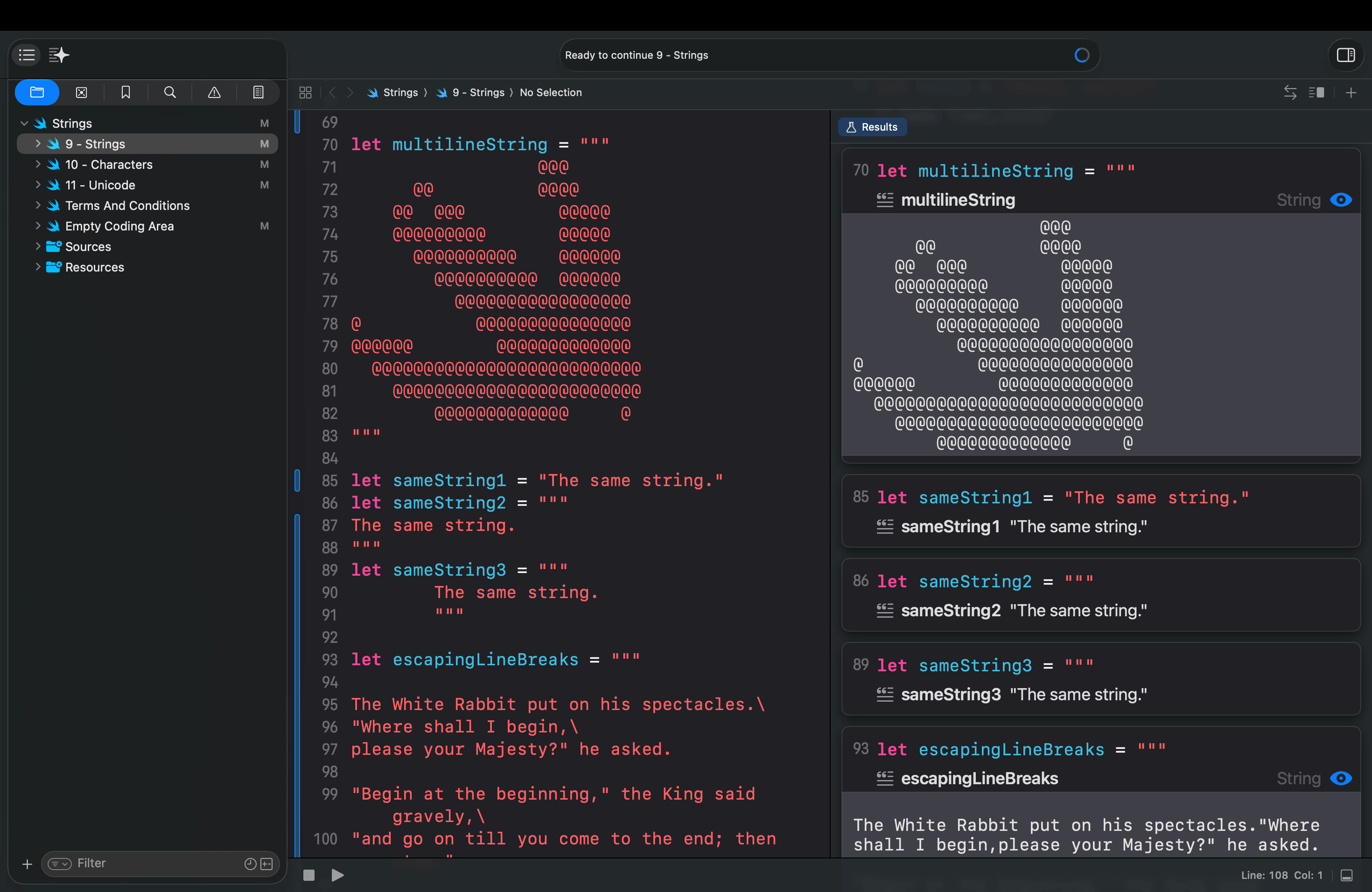Click the escapingLineBreaks result text icon
The image size is (1372, 892).
coord(885,779)
